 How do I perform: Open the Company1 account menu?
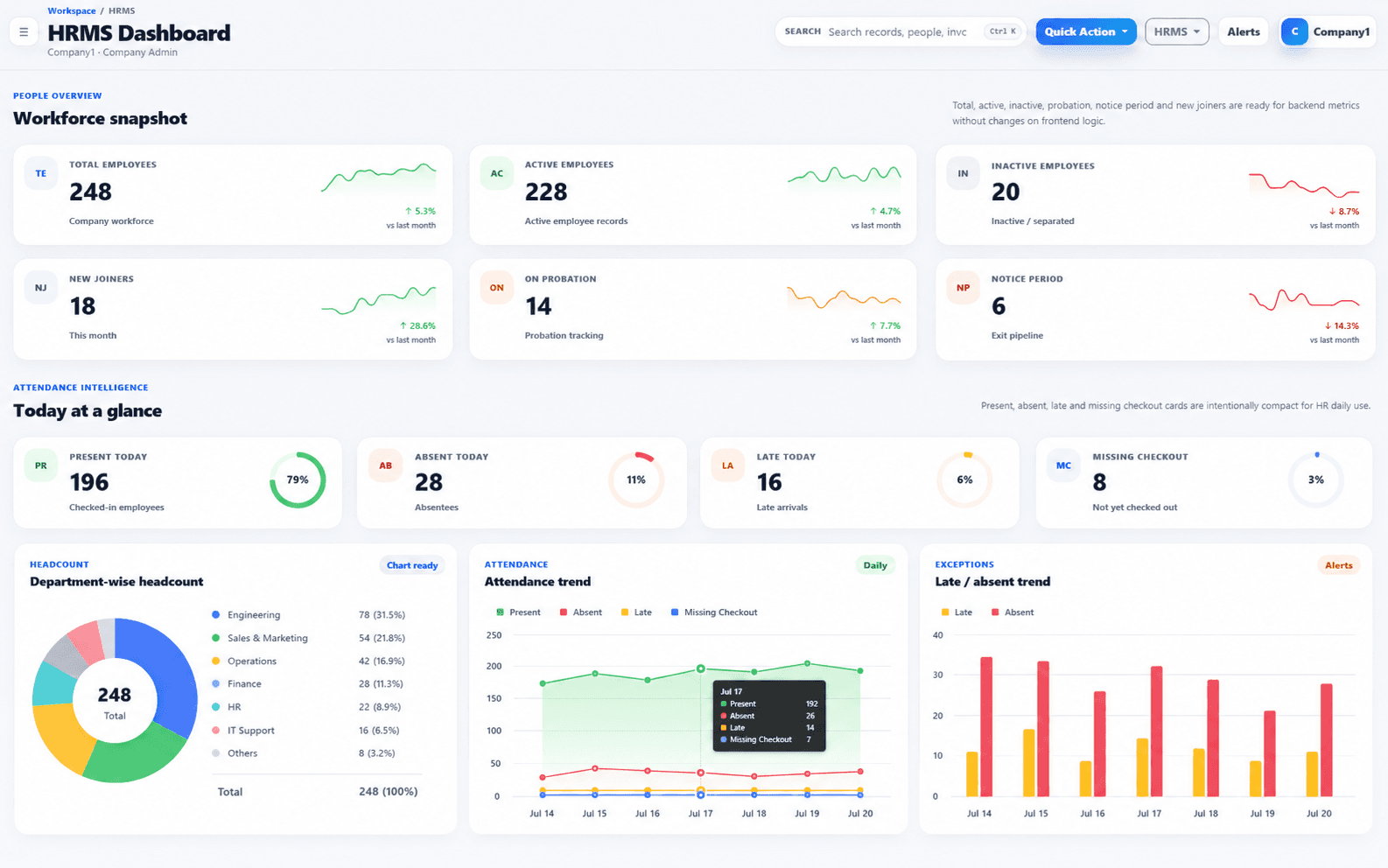click(x=1327, y=31)
